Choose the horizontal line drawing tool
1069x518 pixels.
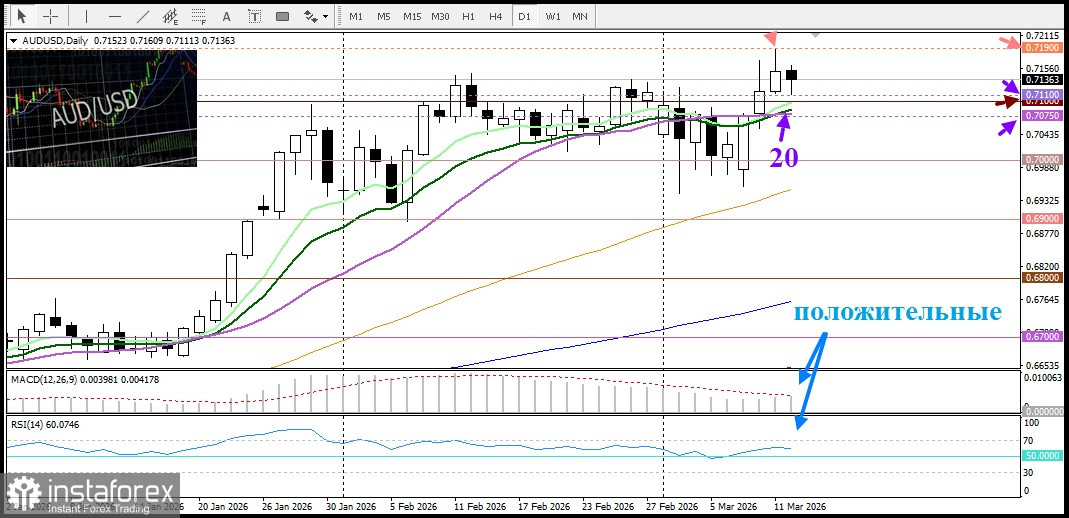(x=115, y=16)
